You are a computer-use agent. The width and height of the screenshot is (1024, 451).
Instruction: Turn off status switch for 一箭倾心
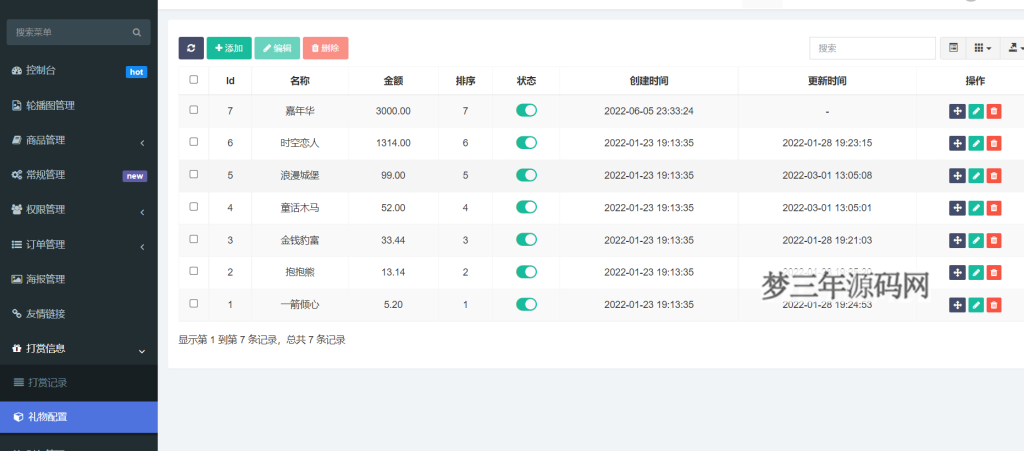(x=526, y=304)
